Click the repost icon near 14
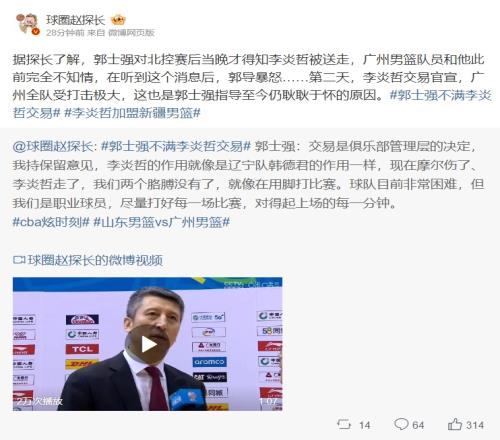Screen dimensions: 500x440 pyautogui.click(x=344, y=424)
